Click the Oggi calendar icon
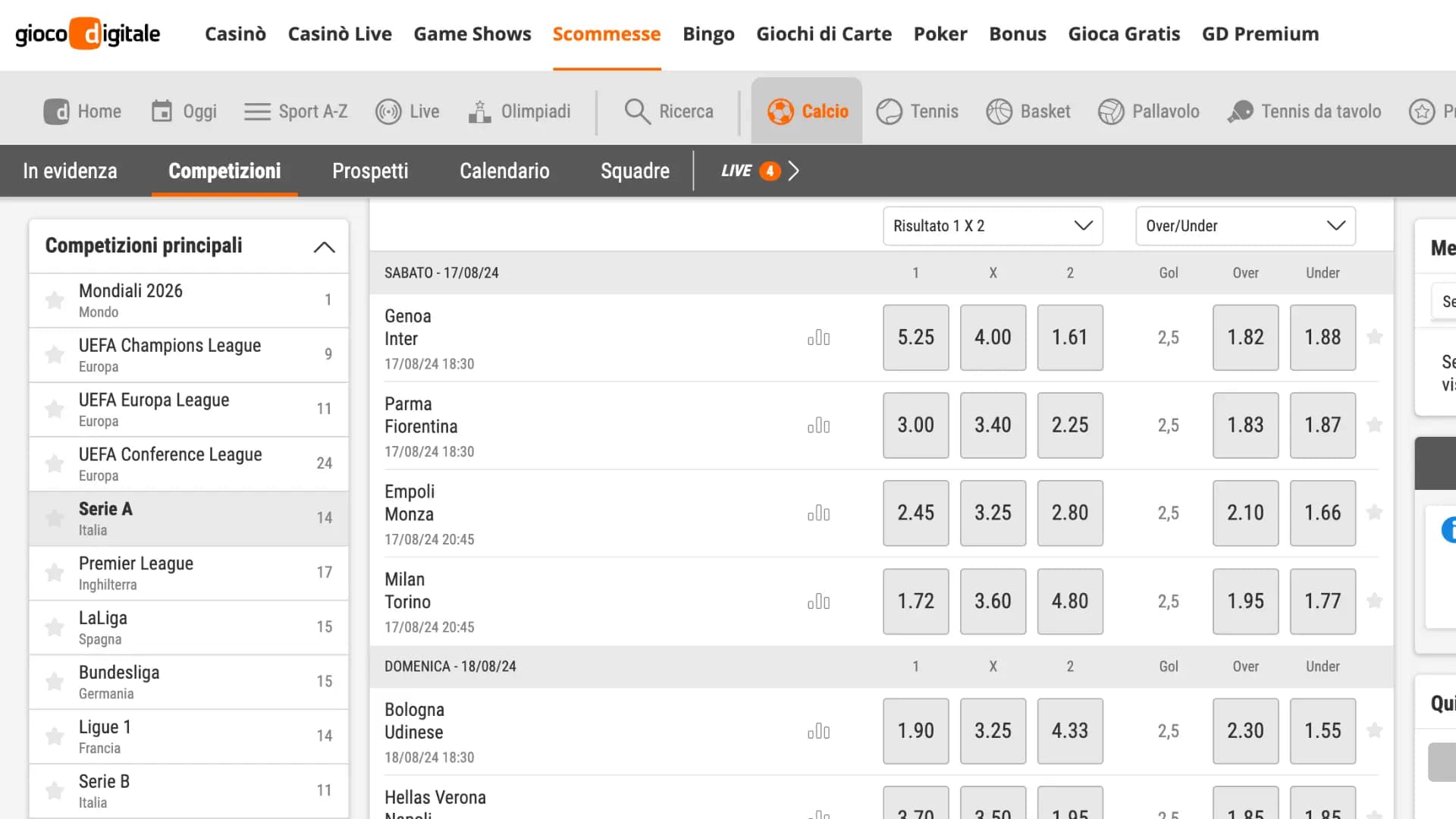The height and width of the screenshot is (819, 1456). [162, 110]
